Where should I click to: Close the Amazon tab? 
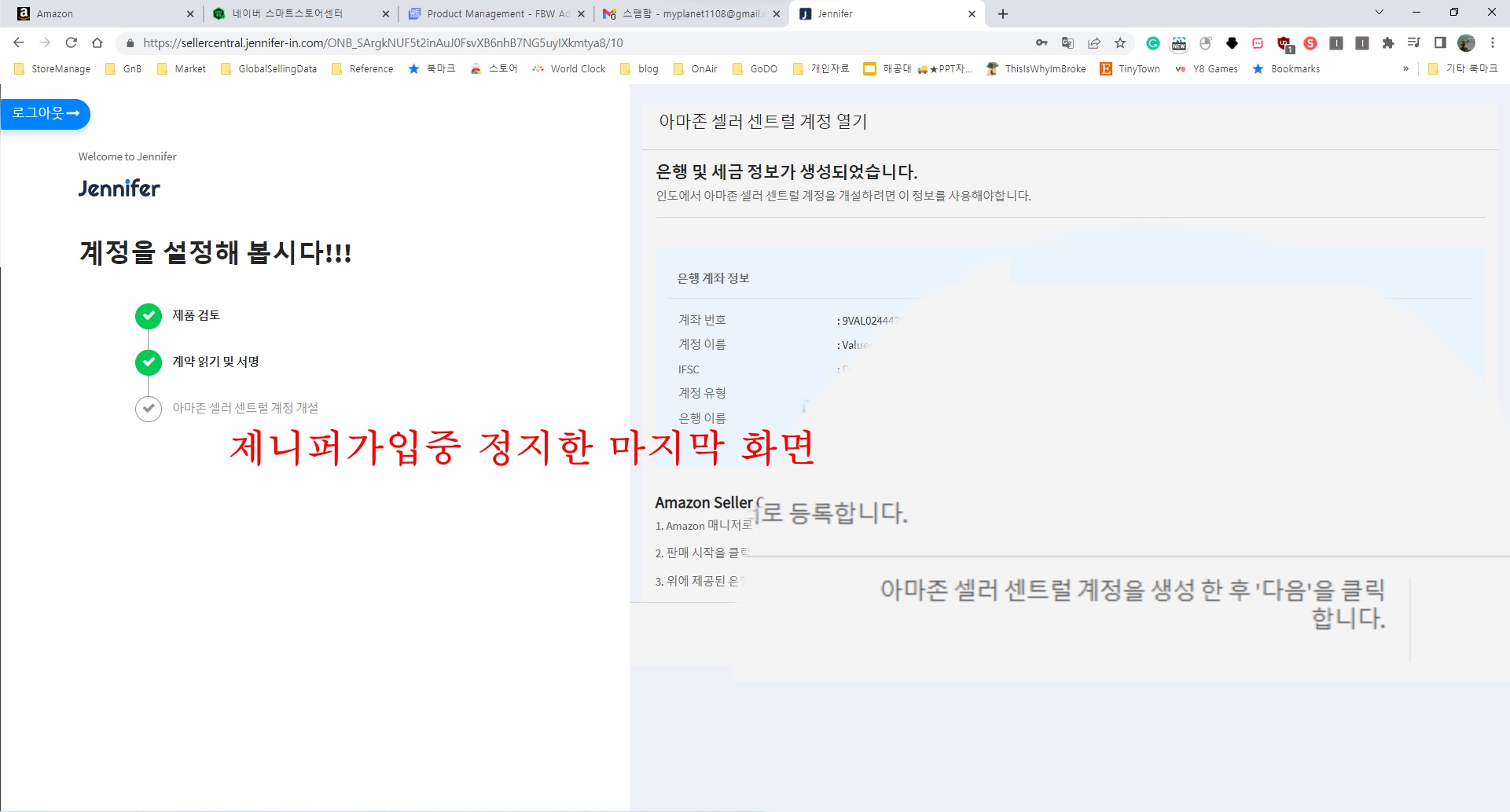190,14
